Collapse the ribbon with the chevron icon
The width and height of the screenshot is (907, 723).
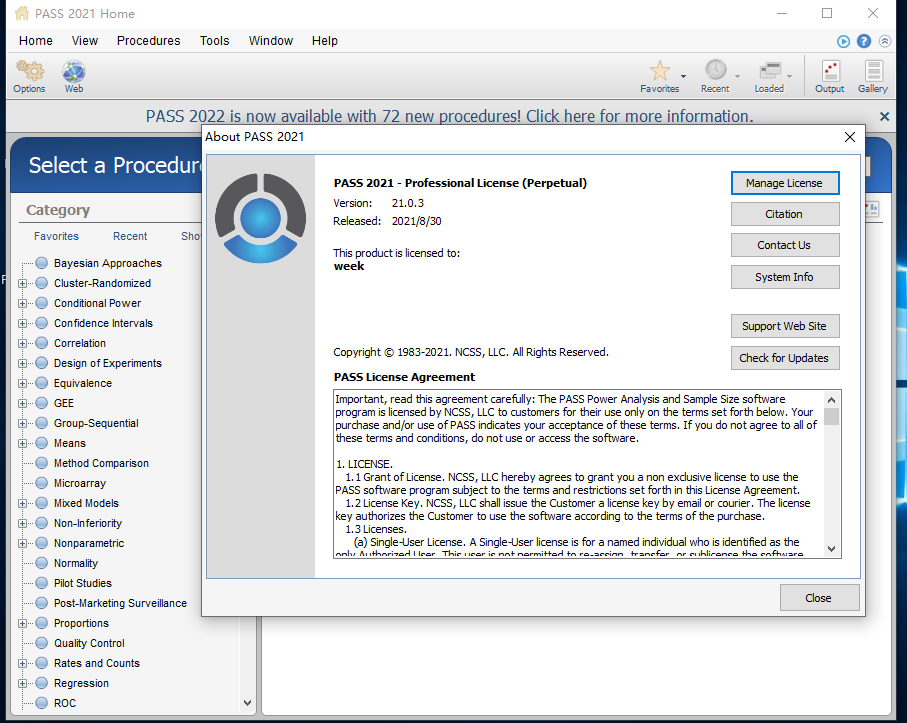[884, 41]
